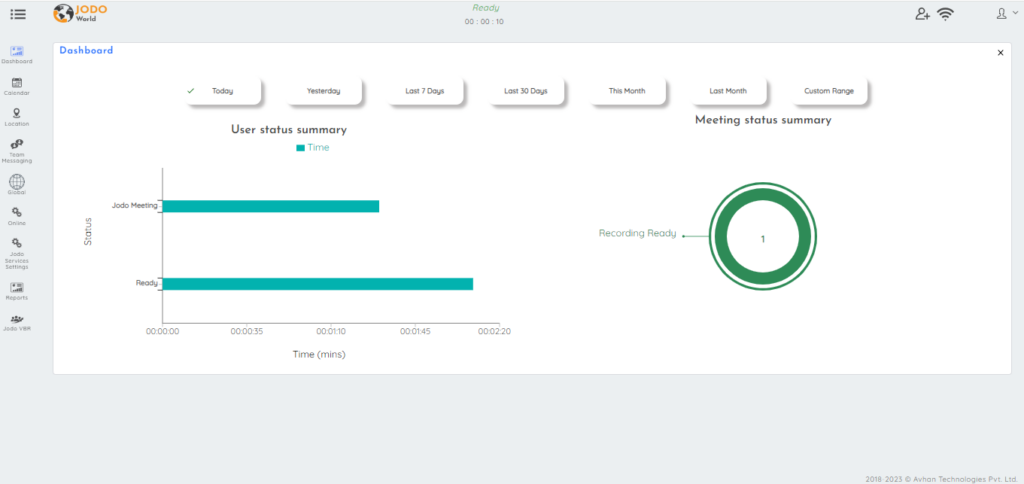Image resolution: width=1024 pixels, height=484 pixels.
Task: Click the 00 : 00 : 10 timer
Action: pos(484,22)
